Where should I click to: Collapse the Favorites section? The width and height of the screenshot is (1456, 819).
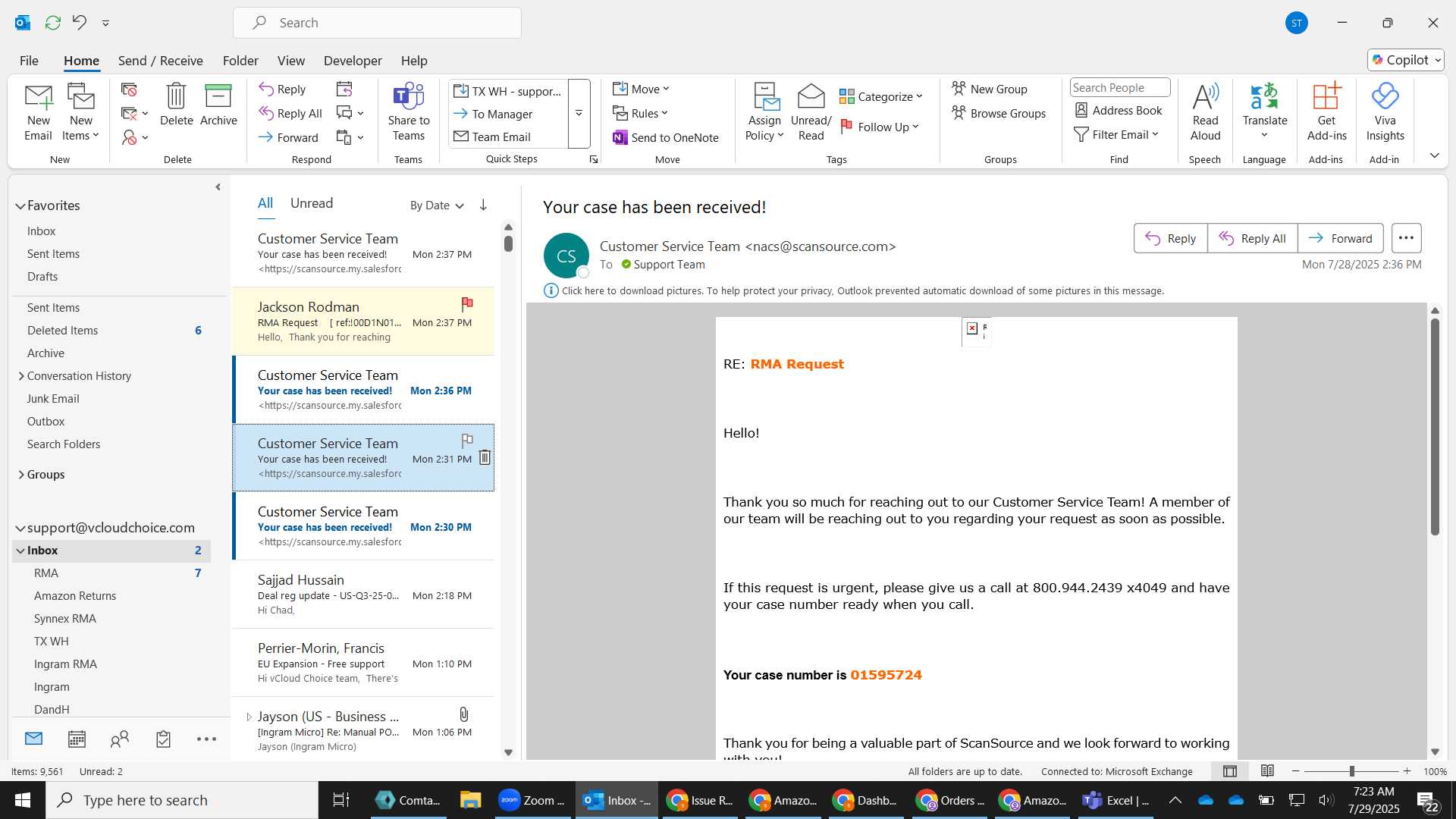[x=20, y=206]
